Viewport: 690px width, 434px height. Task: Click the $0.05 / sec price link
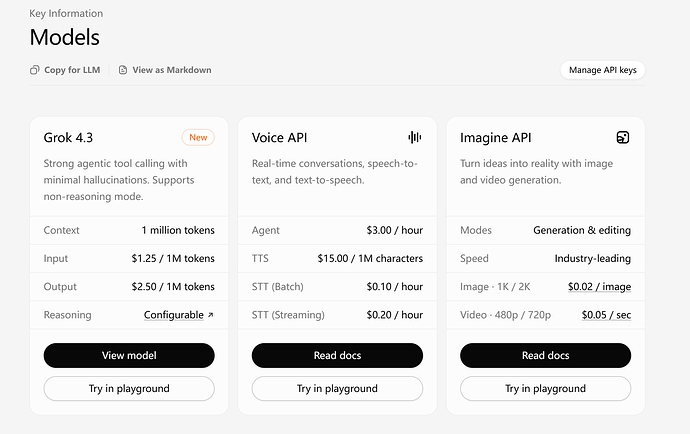point(606,315)
